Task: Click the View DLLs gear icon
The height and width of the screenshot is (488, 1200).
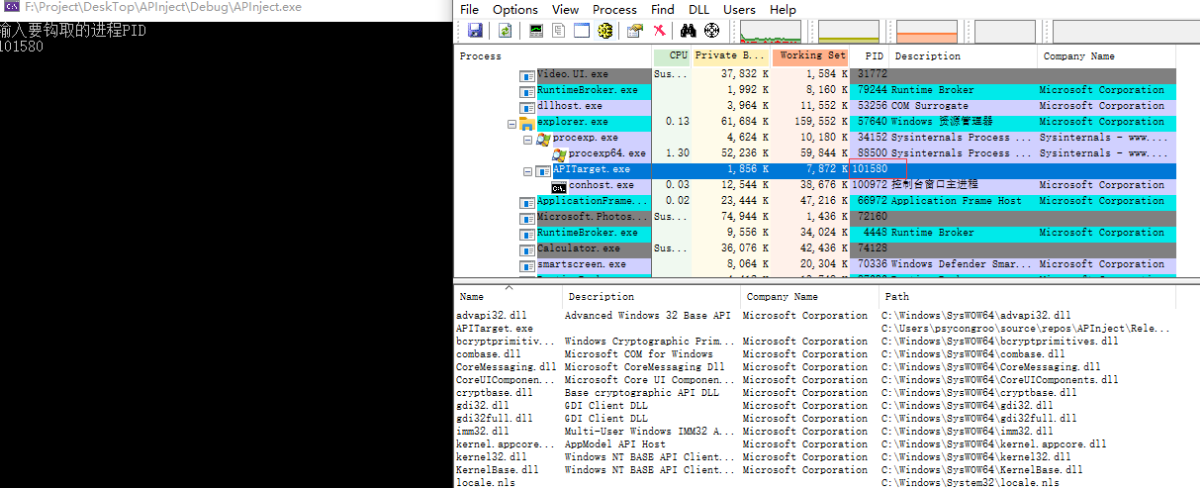Action: [605, 31]
